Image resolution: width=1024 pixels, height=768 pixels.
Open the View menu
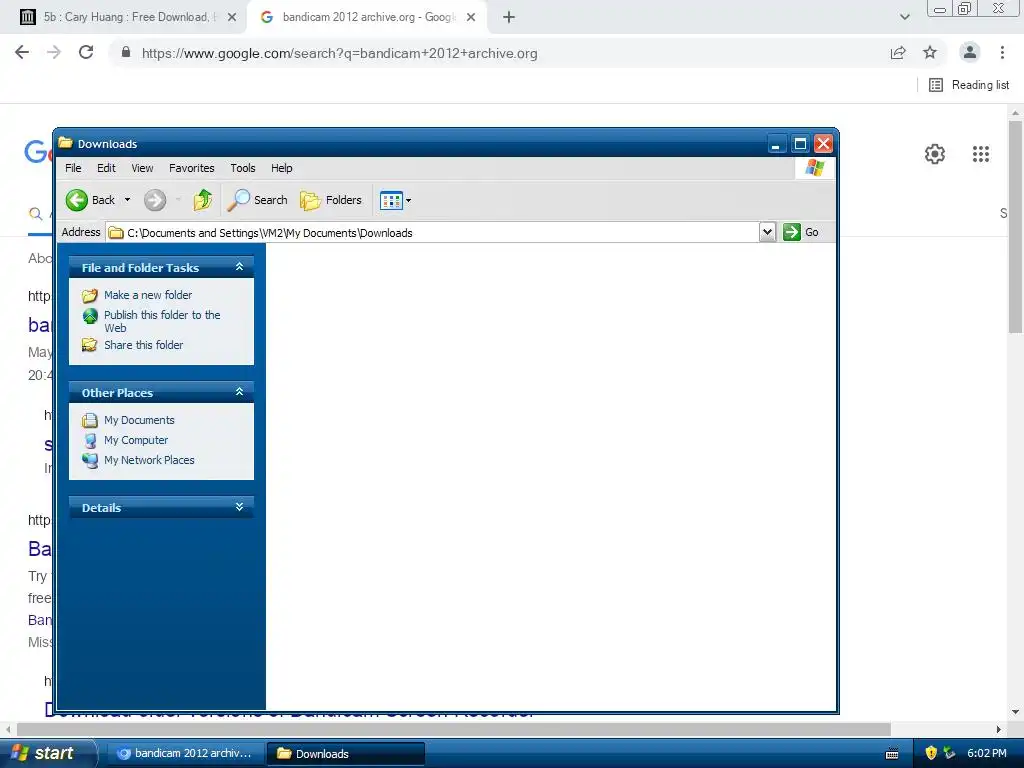(142, 168)
